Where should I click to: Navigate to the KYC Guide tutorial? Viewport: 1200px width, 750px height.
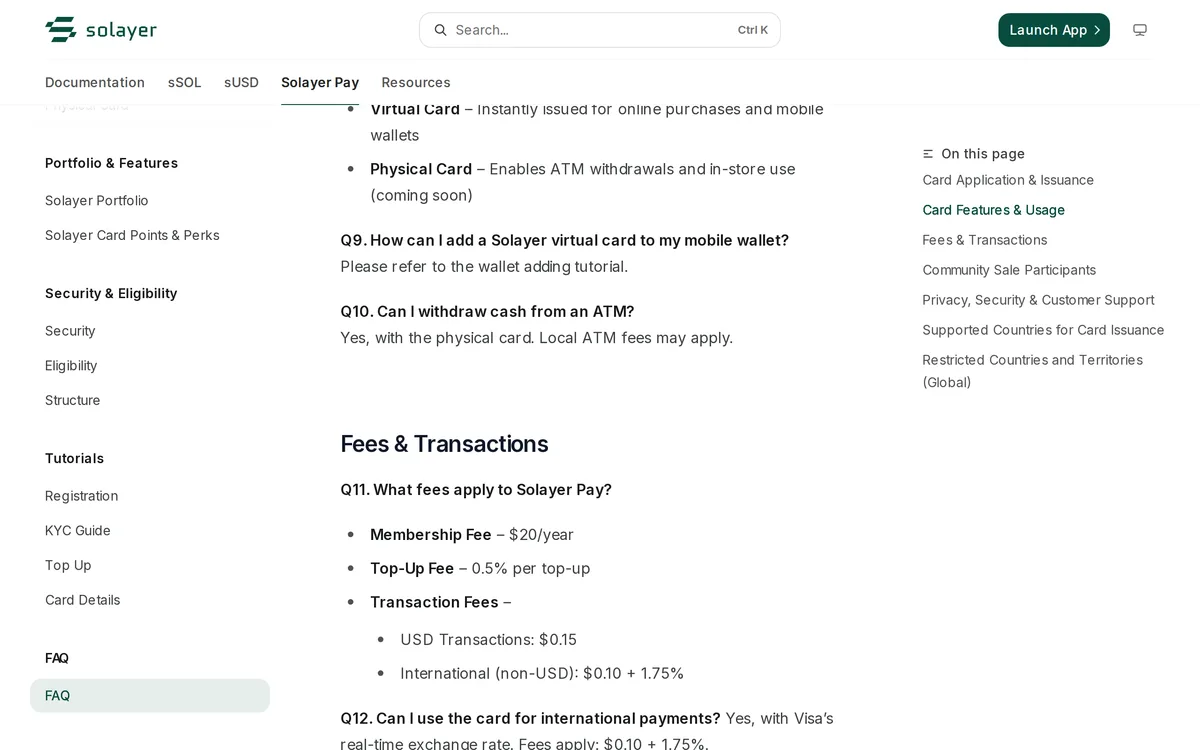78,530
